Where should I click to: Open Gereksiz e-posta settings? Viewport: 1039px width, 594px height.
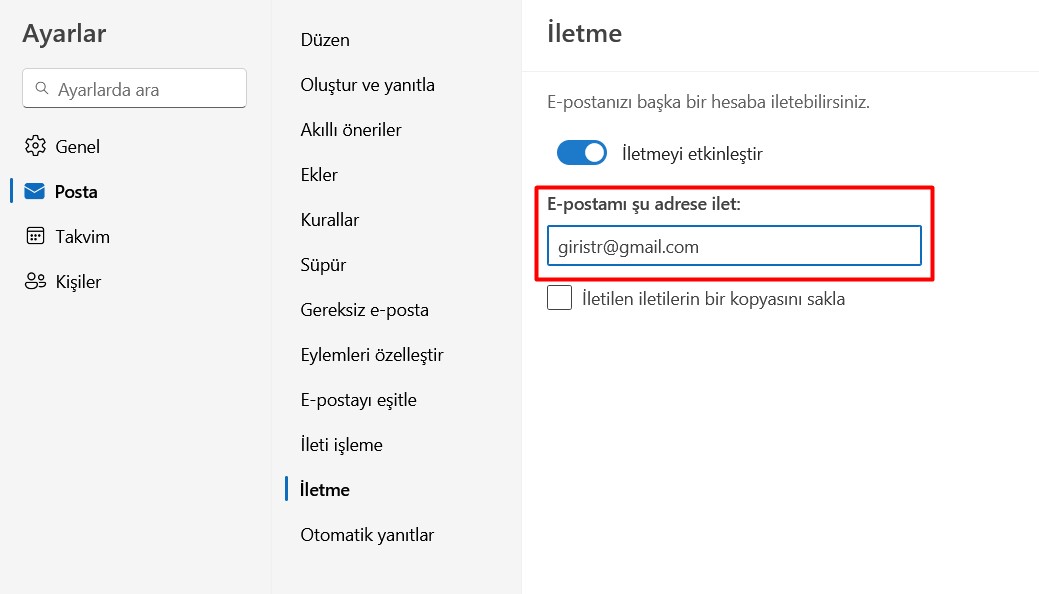[363, 310]
